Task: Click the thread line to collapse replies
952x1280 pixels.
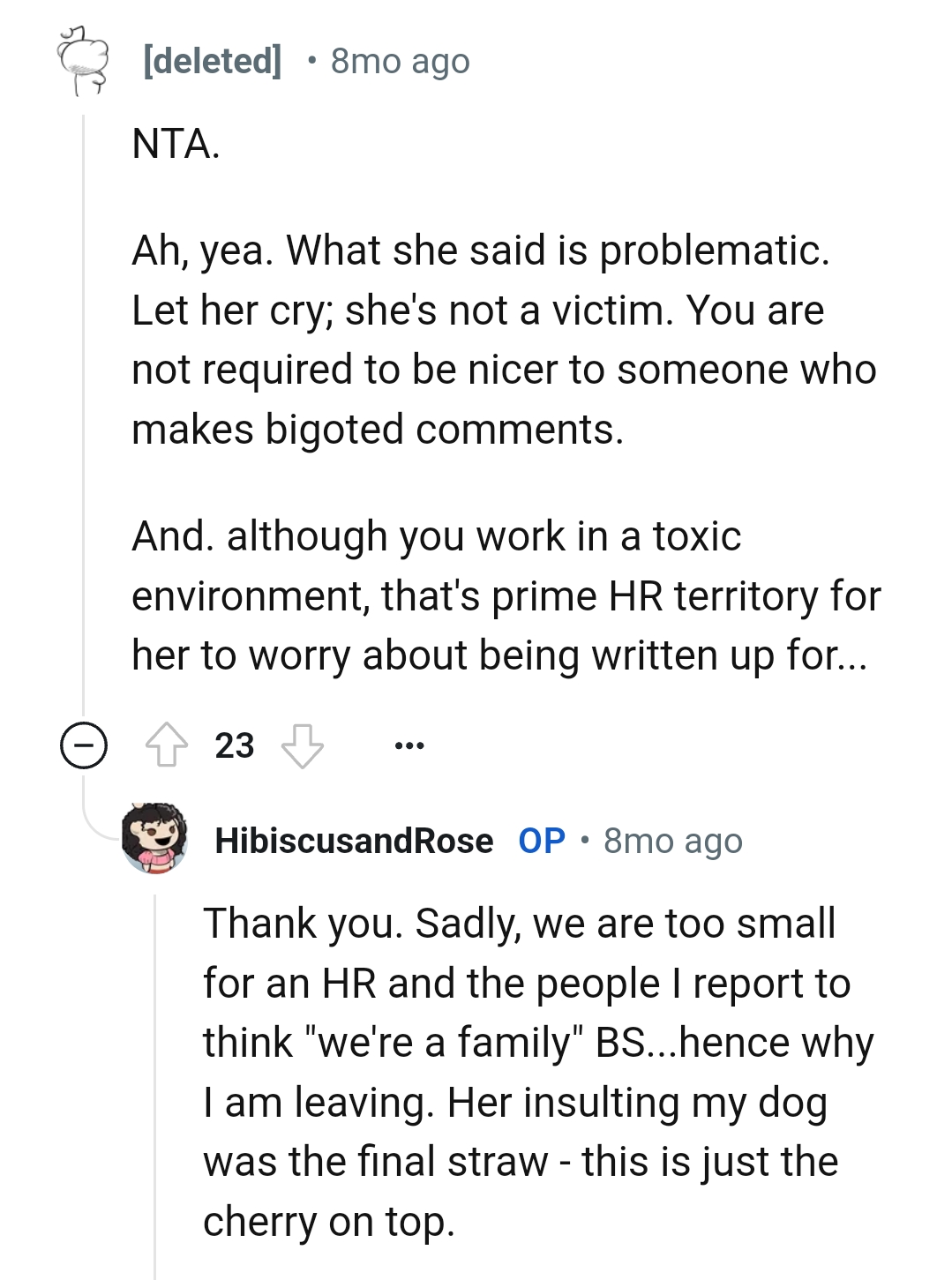Action: [85, 441]
